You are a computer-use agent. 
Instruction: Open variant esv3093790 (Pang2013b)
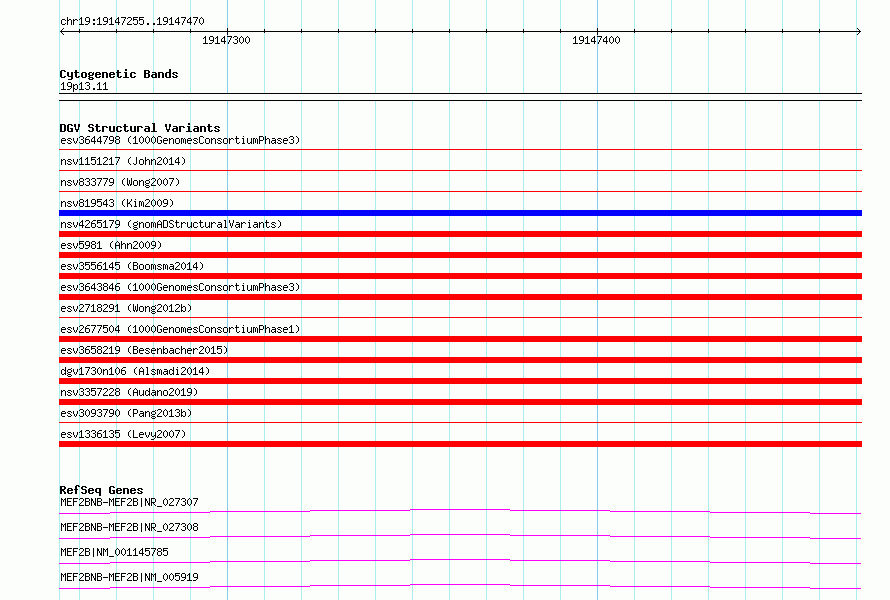(x=126, y=413)
